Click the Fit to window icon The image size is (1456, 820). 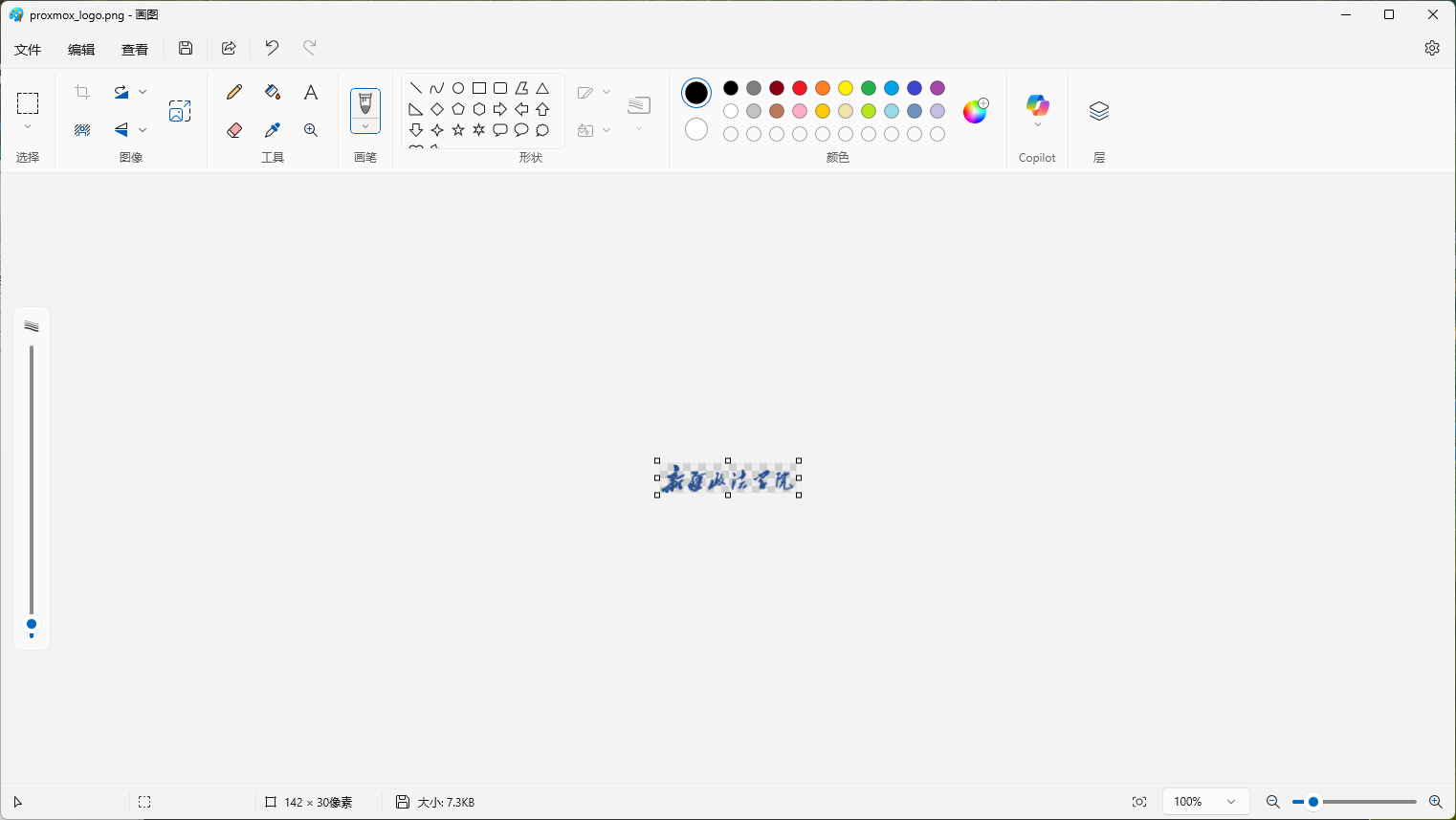pos(1139,802)
